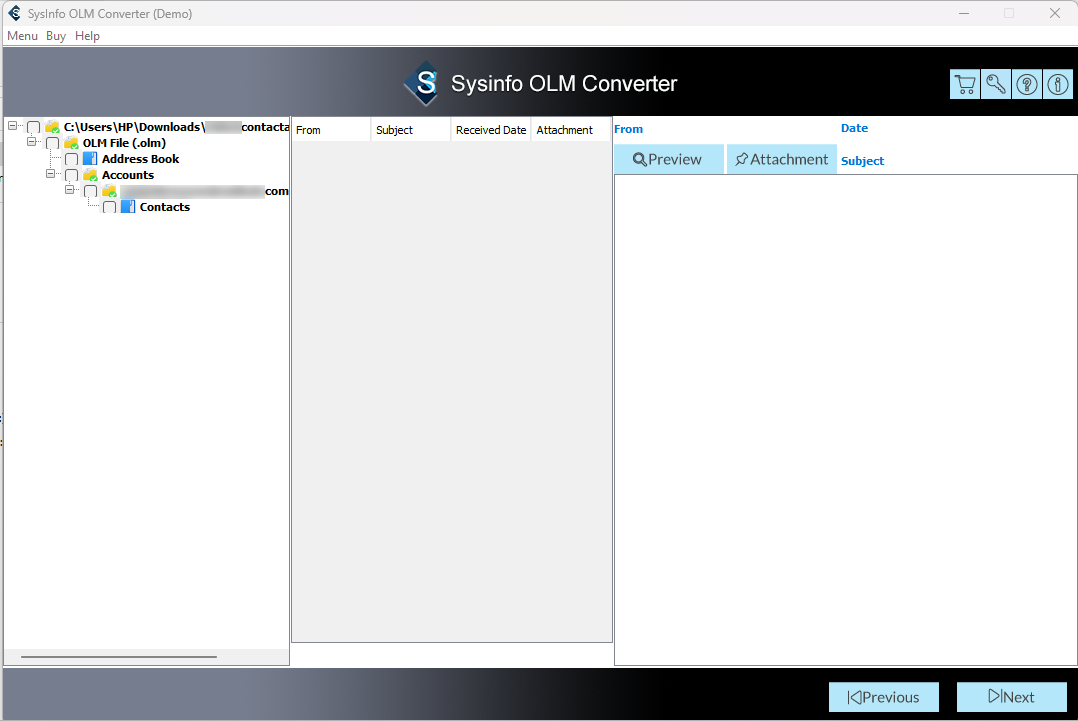Collapse the Accounts tree node
This screenshot has width=1078, height=721.
(x=50, y=174)
